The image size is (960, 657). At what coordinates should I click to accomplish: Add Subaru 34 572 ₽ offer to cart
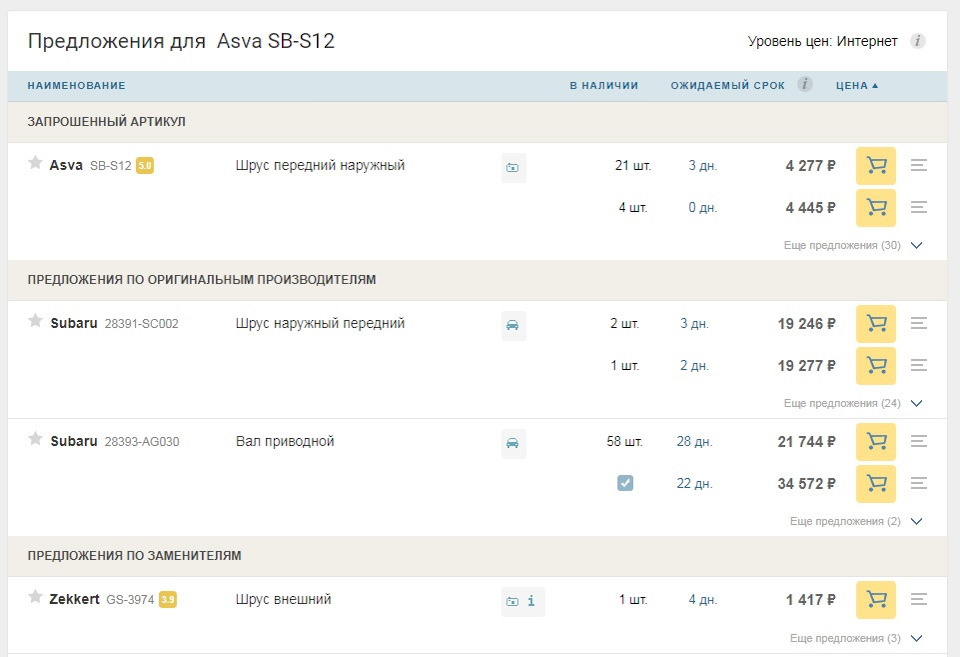(x=876, y=484)
